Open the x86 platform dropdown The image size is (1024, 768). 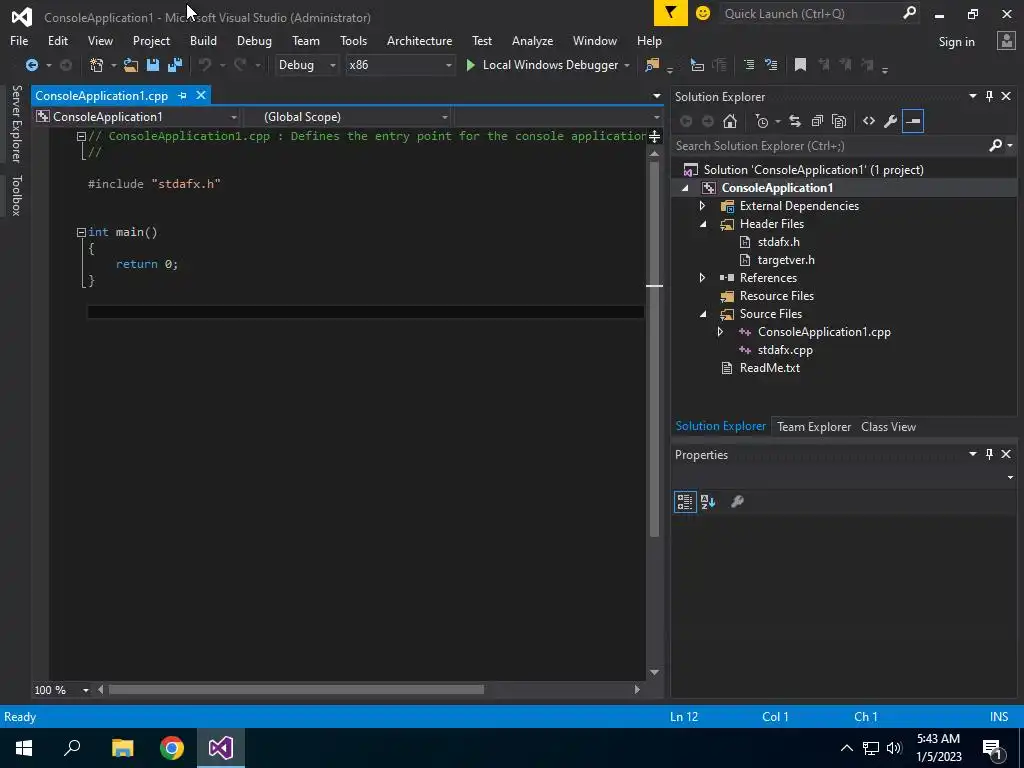400,65
